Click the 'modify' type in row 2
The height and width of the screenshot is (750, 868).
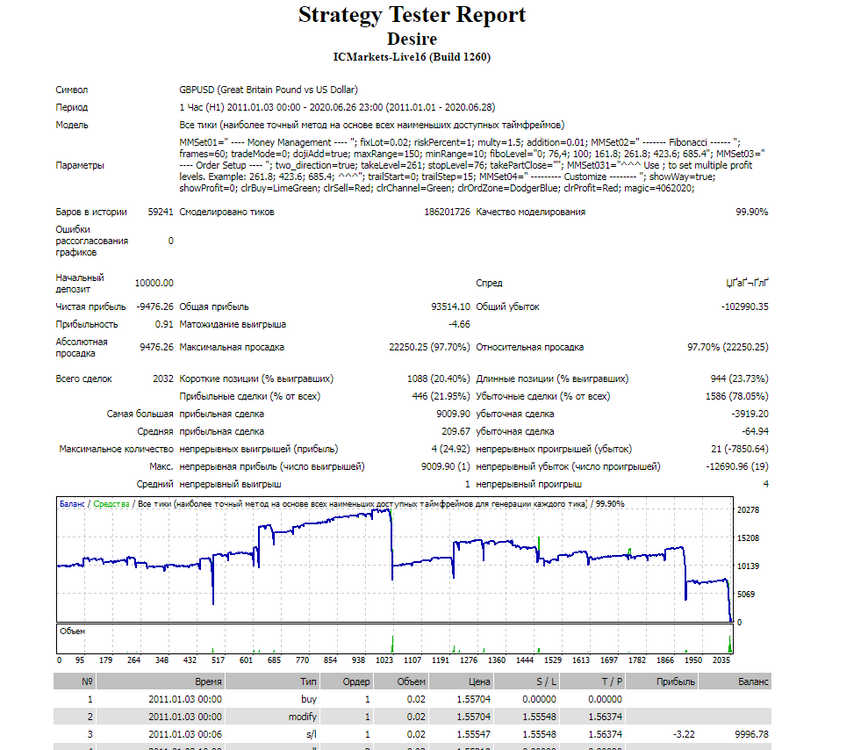(302, 717)
